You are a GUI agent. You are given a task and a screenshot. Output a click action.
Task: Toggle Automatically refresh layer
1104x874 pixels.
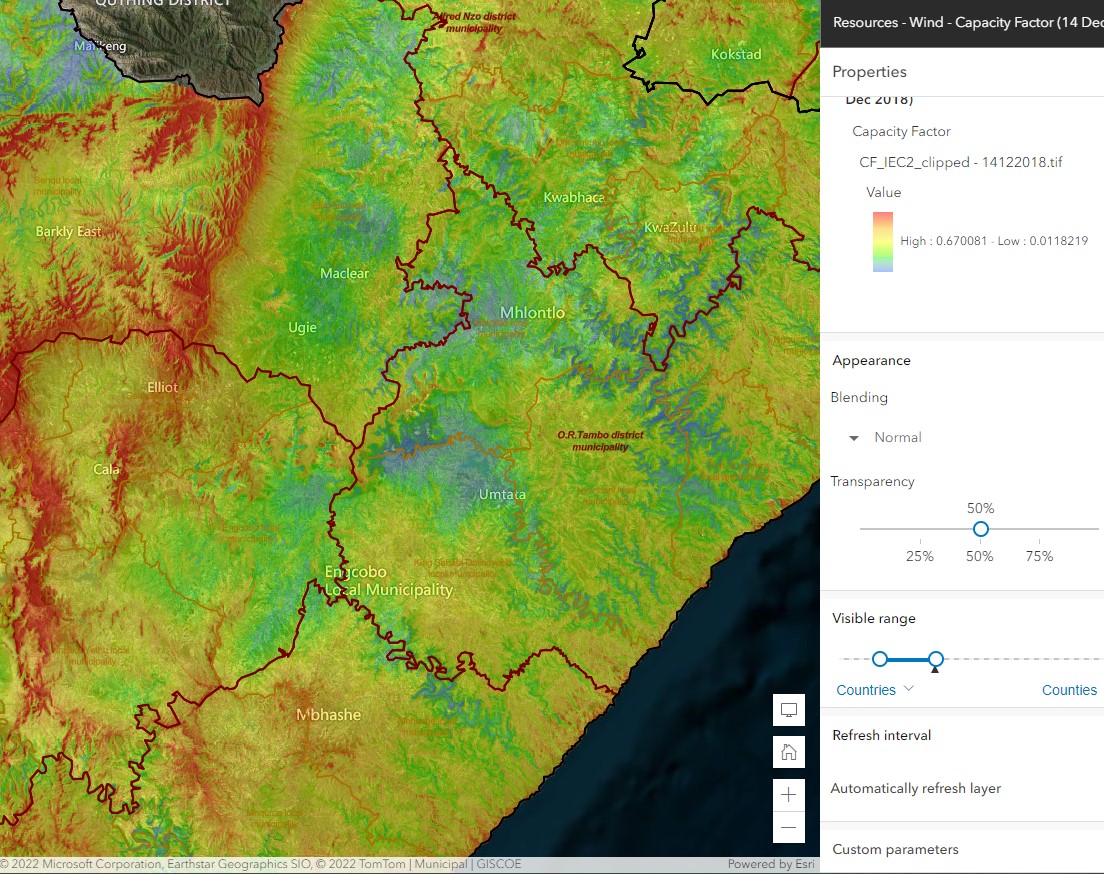click(x=916, y=788)
